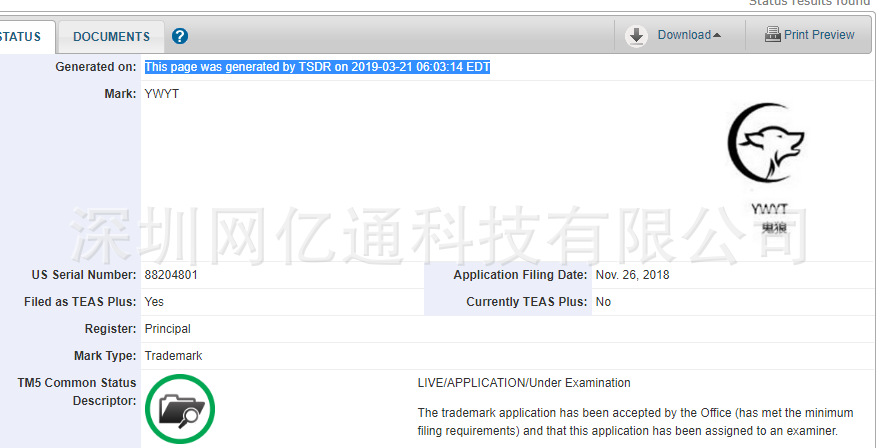880x448 pixels.
Task: Click the highlighted TSDR generated-on text
Action: click(318, 67)
